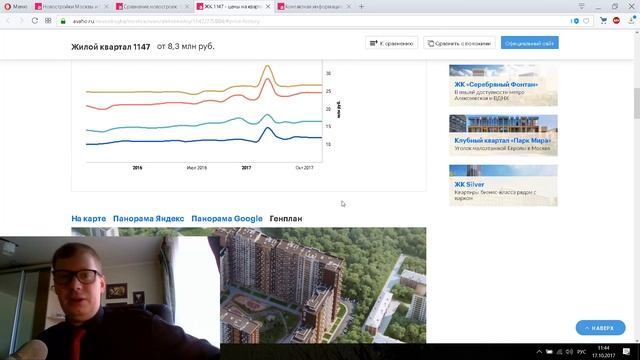Go forward to the next page

pos(21,21)
